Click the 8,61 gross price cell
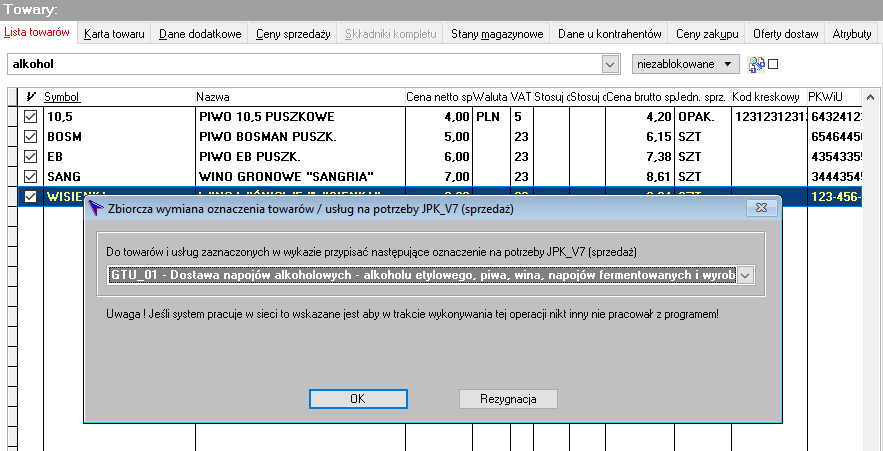 [640, 176]
